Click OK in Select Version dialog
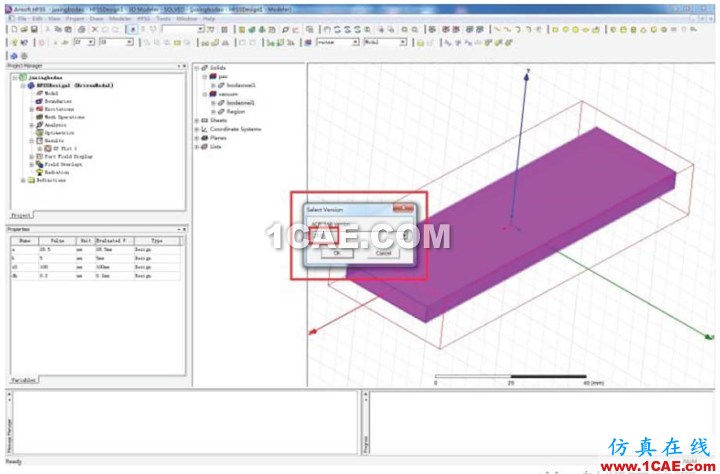This screenshot has width=720, height=474. point(337,253)
